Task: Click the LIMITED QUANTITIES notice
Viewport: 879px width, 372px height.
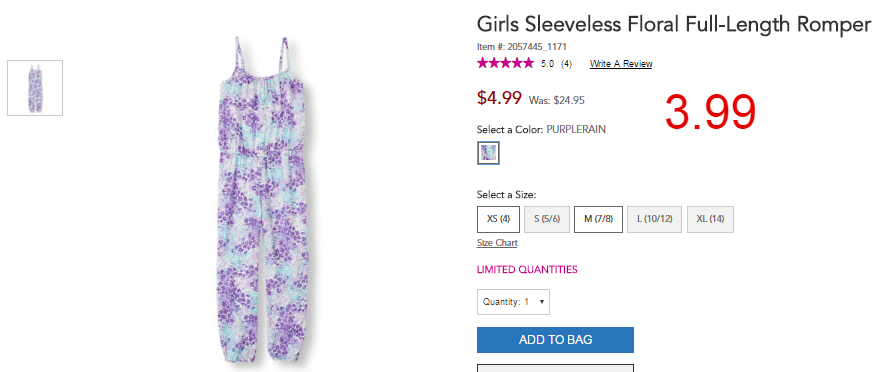Action: point(527,269)
